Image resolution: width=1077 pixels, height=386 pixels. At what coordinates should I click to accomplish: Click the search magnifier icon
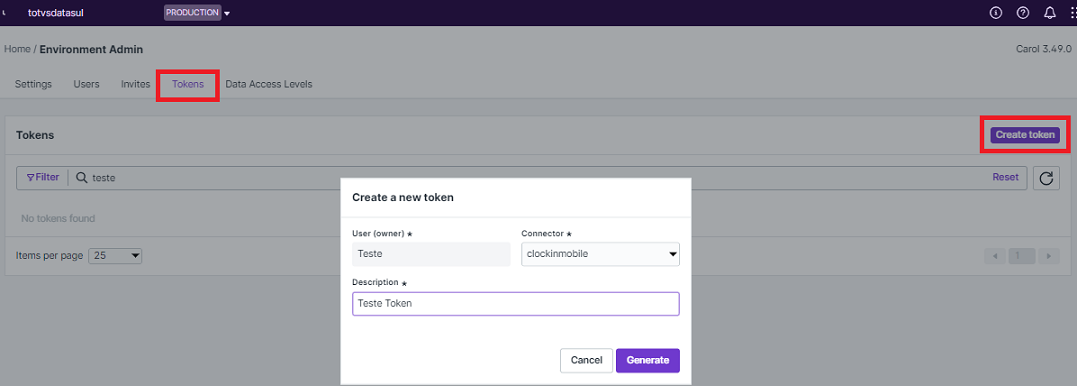tap(81, 177)
